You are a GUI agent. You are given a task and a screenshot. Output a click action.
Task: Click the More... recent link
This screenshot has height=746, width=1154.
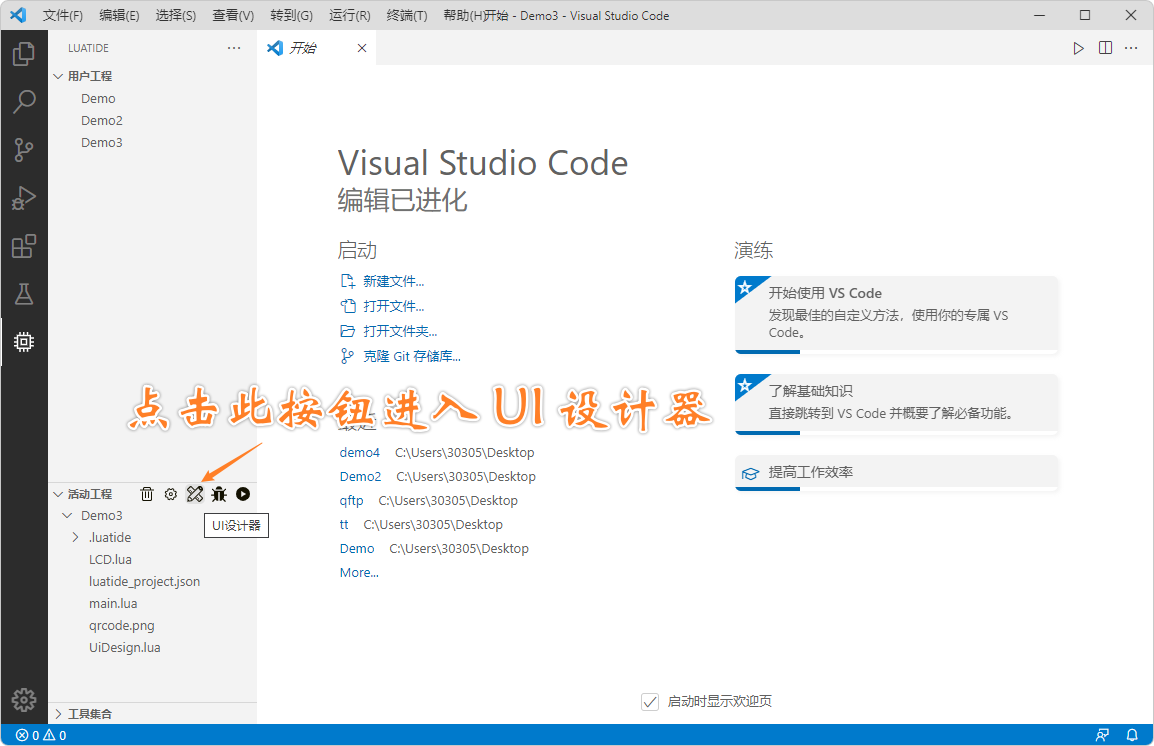coord(359,572)
